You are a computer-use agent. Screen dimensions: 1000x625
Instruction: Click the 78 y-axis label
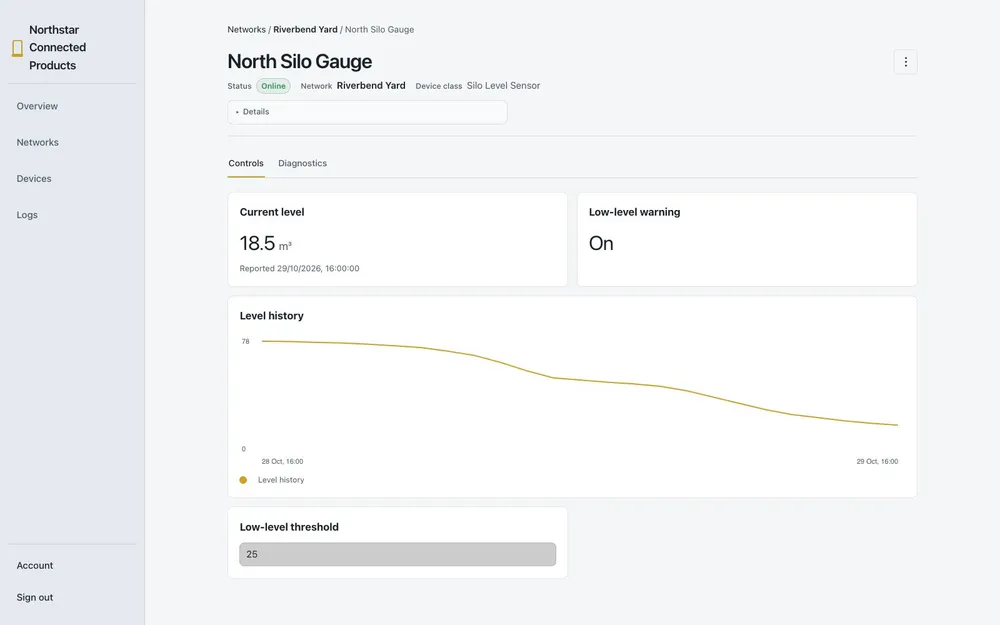246,341
